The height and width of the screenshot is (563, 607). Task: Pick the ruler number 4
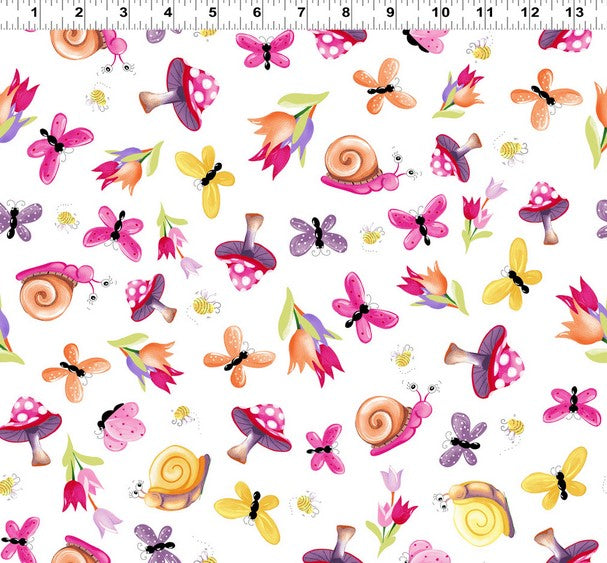pos(168,12)
